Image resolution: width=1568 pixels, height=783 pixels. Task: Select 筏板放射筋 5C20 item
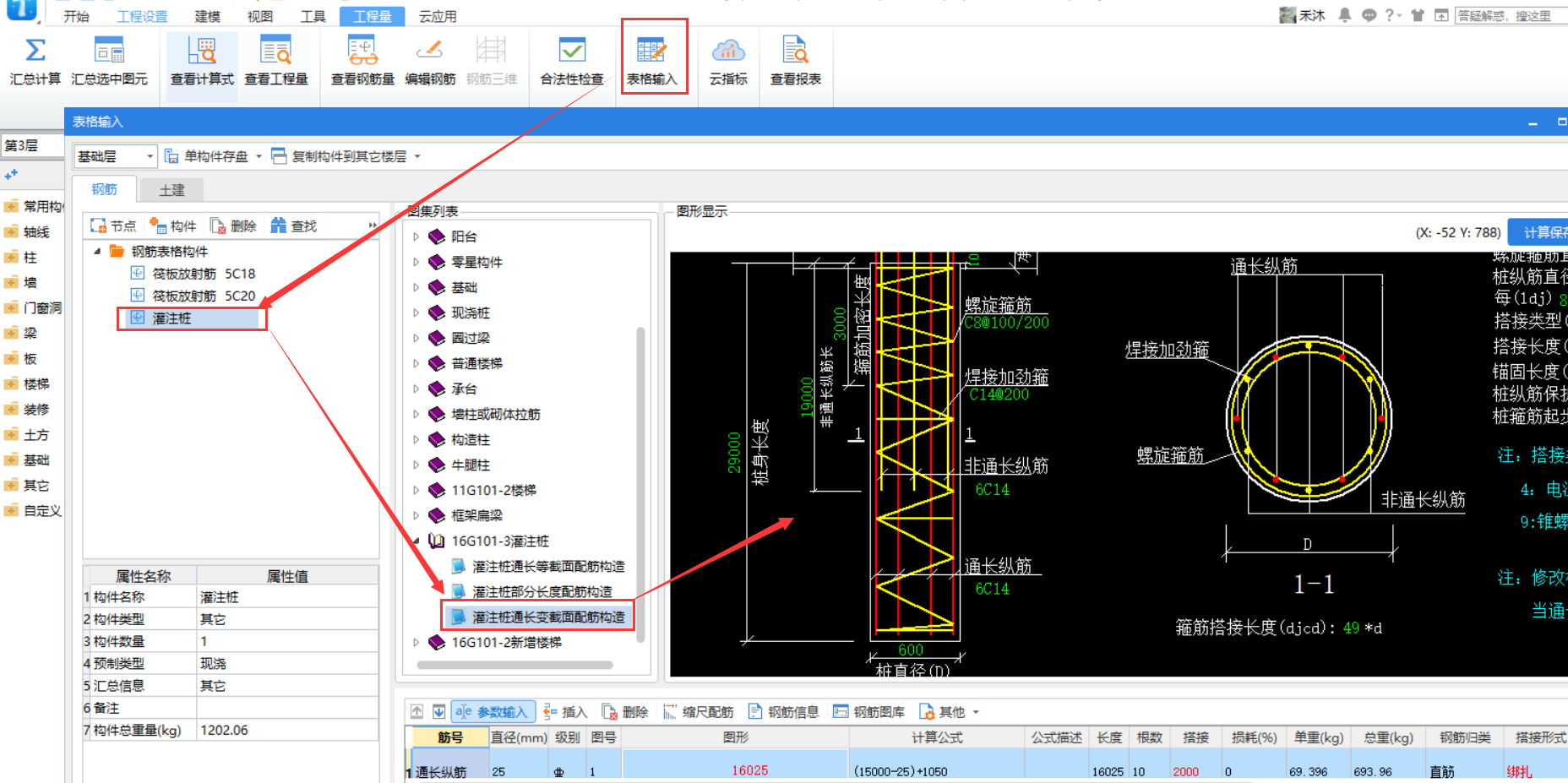pos(204,296)
